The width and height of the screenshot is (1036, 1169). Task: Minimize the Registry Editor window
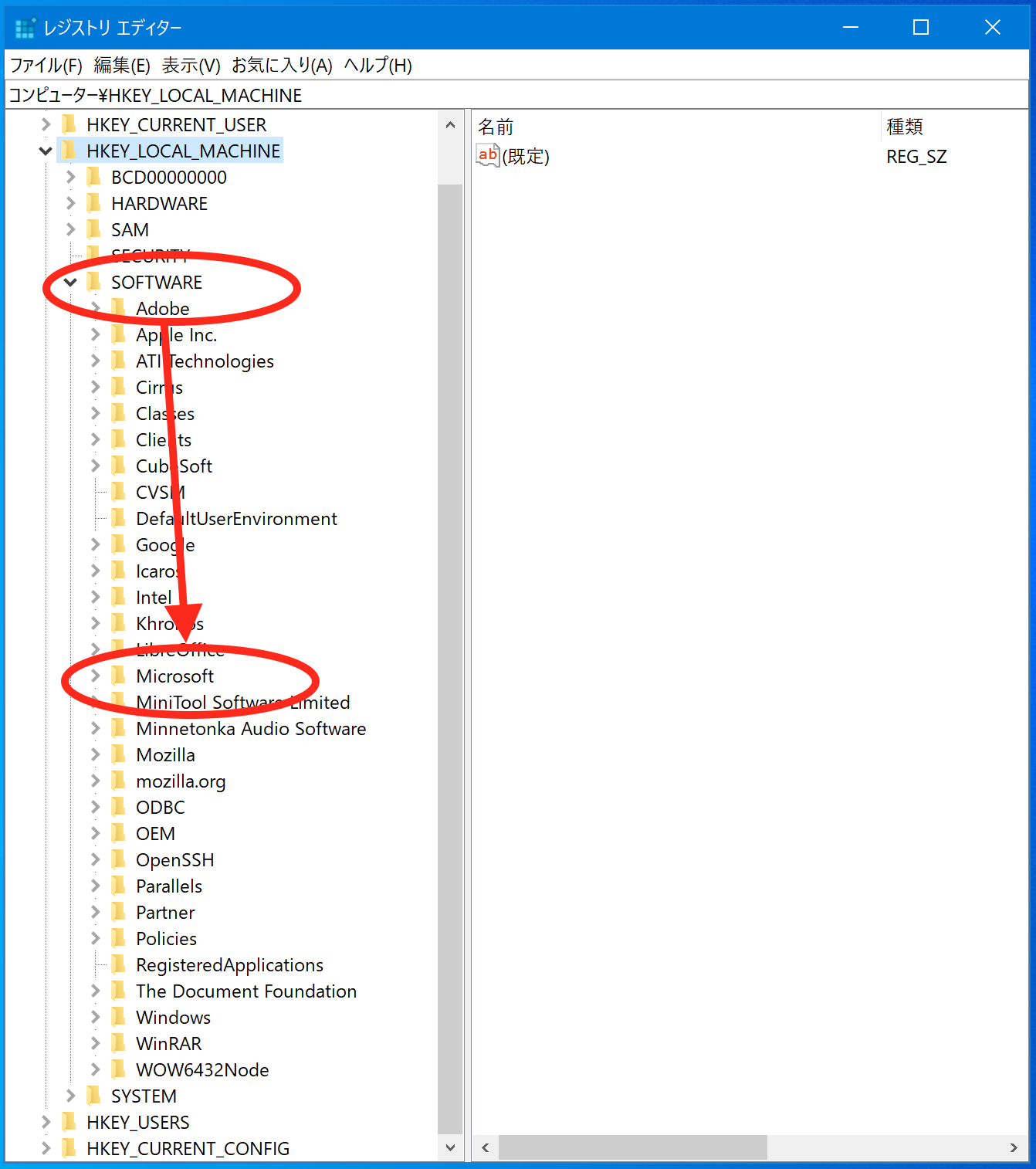[851, 27]
